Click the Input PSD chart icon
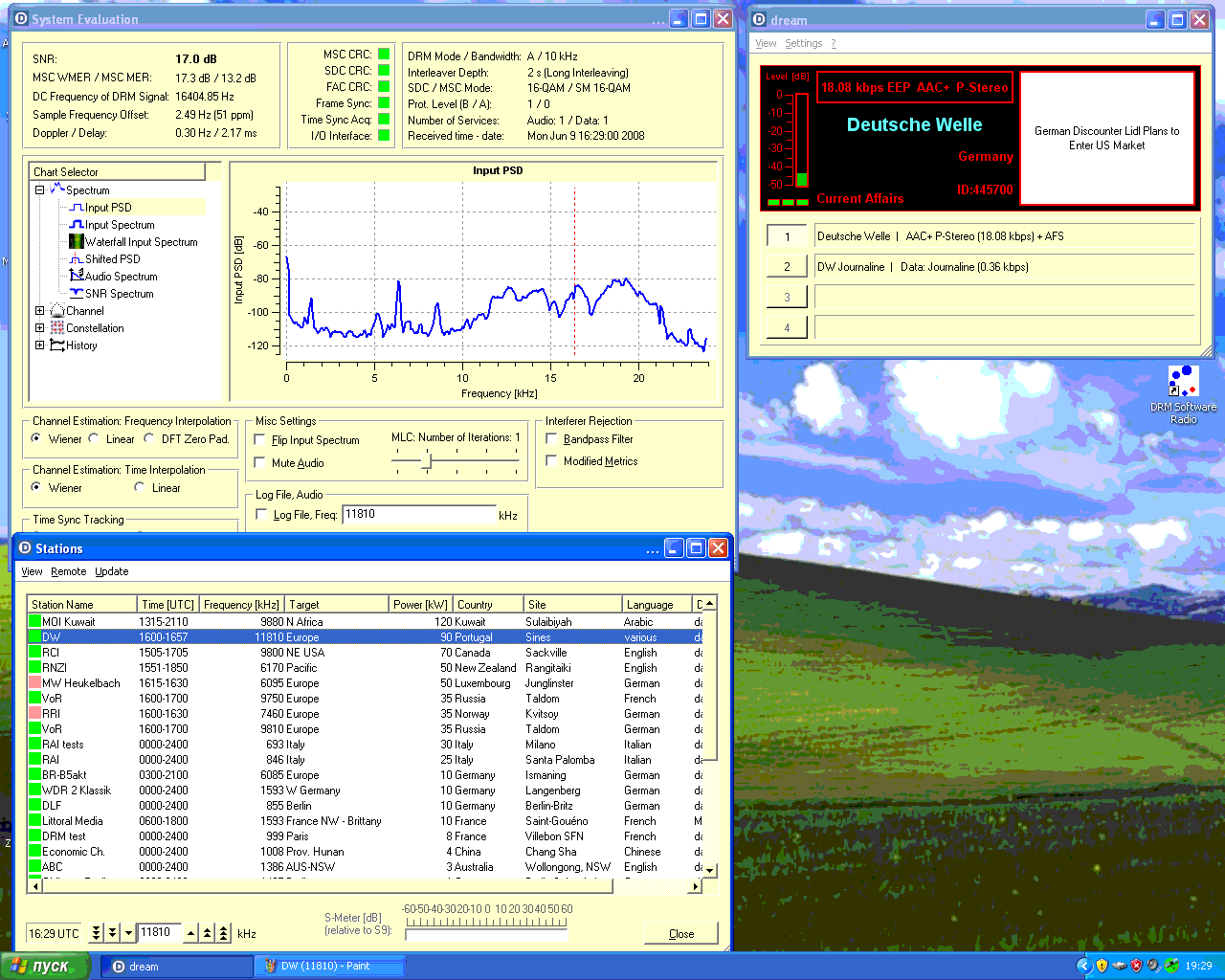The width and height of the screenshot is (1225, 980). coord(77,208)
